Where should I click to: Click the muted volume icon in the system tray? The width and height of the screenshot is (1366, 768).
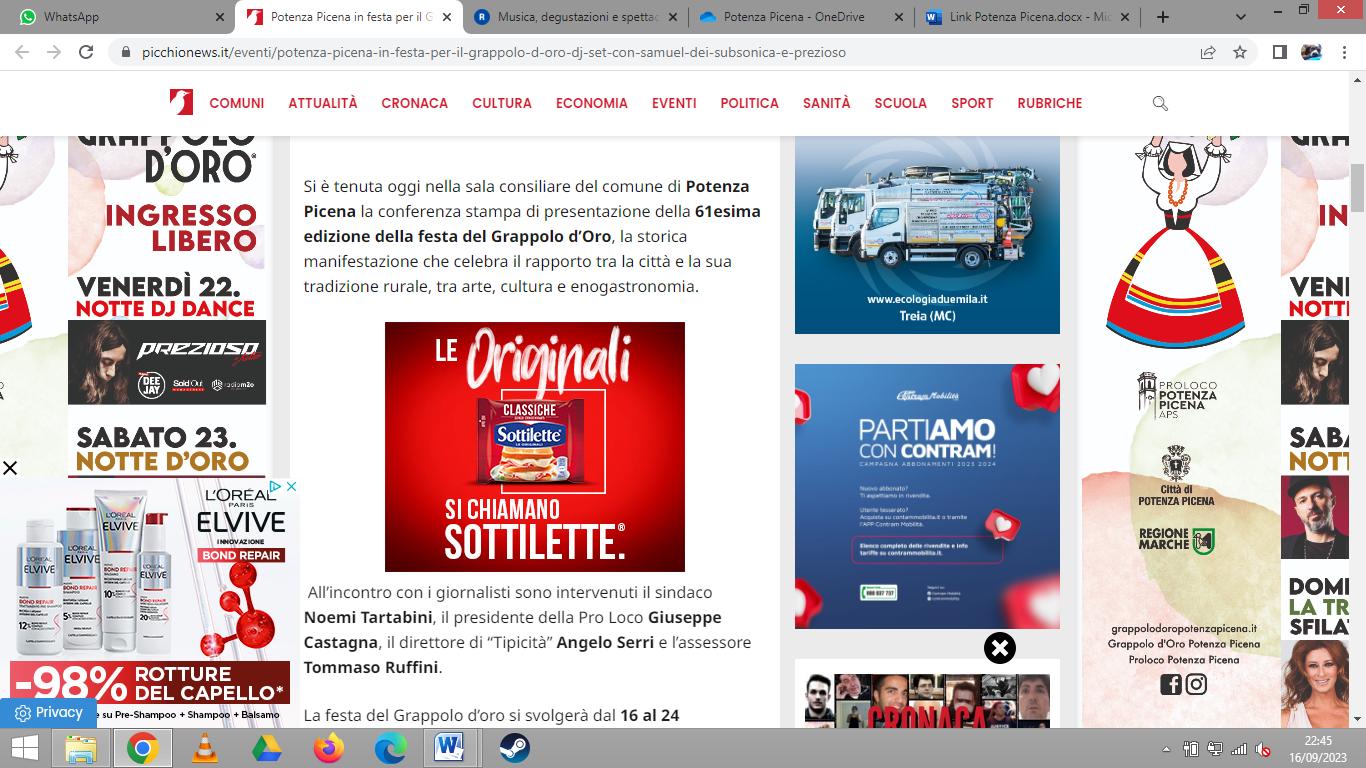click(x=1263, y=749)
